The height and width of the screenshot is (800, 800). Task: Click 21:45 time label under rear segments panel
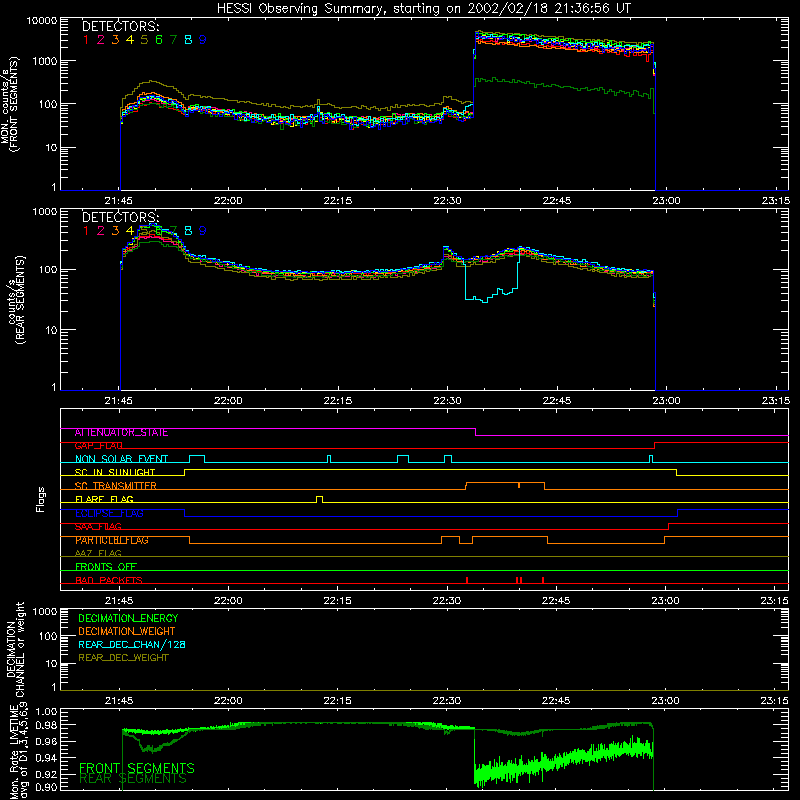point(118,401)
